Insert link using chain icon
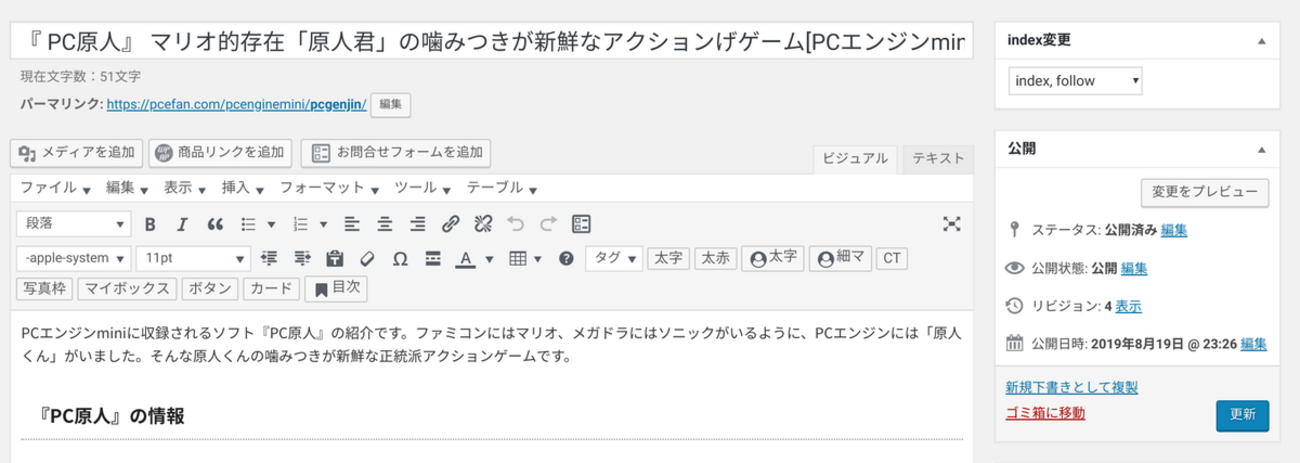 [x=451, y=224]
